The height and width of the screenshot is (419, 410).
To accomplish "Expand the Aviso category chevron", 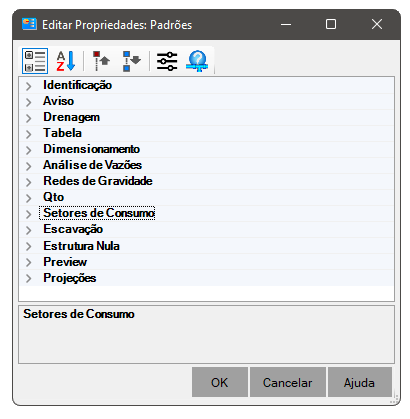I will click(29, 102).
